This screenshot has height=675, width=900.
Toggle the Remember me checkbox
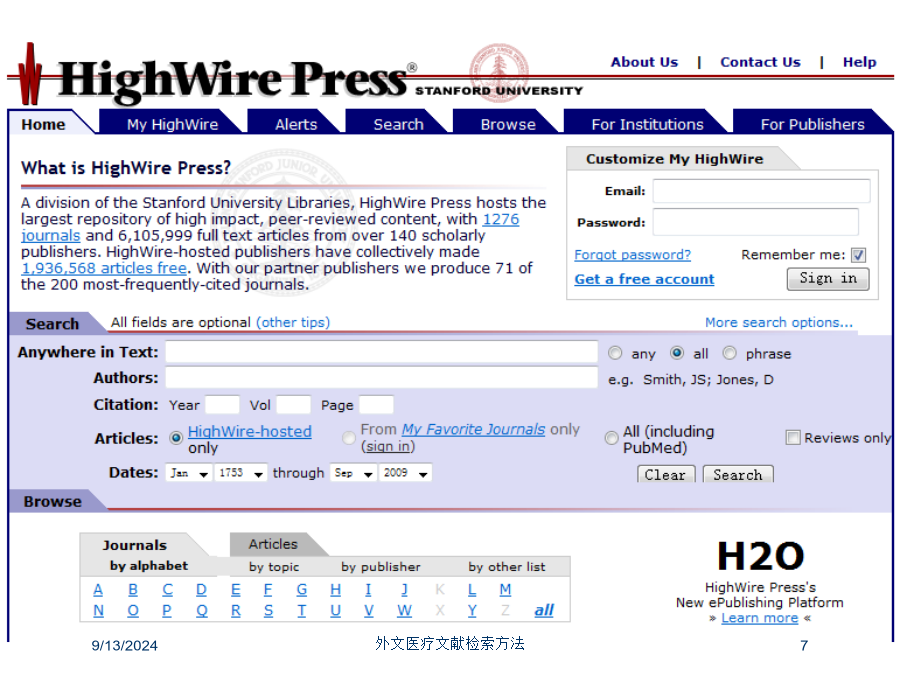[x=858, y=255]
